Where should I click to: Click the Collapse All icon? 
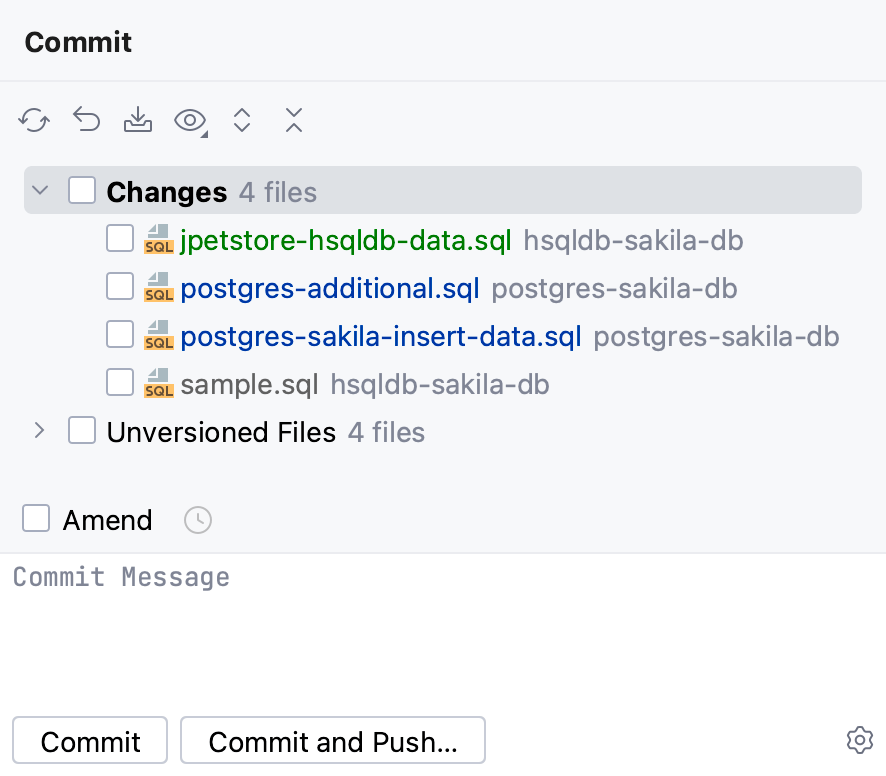293,121
